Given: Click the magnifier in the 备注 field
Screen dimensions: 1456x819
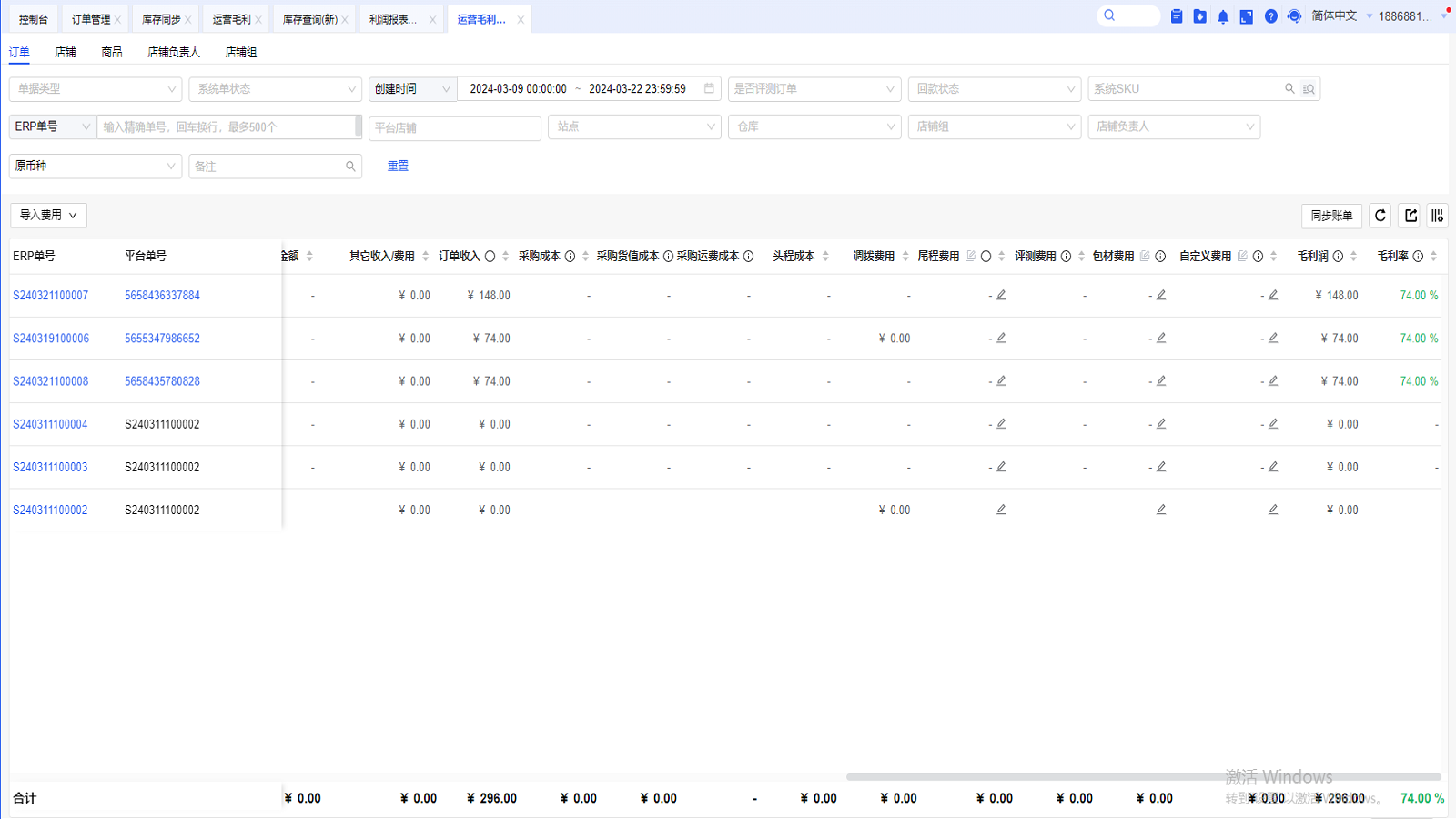Looking at the screenshot, I should coord(350,167).
